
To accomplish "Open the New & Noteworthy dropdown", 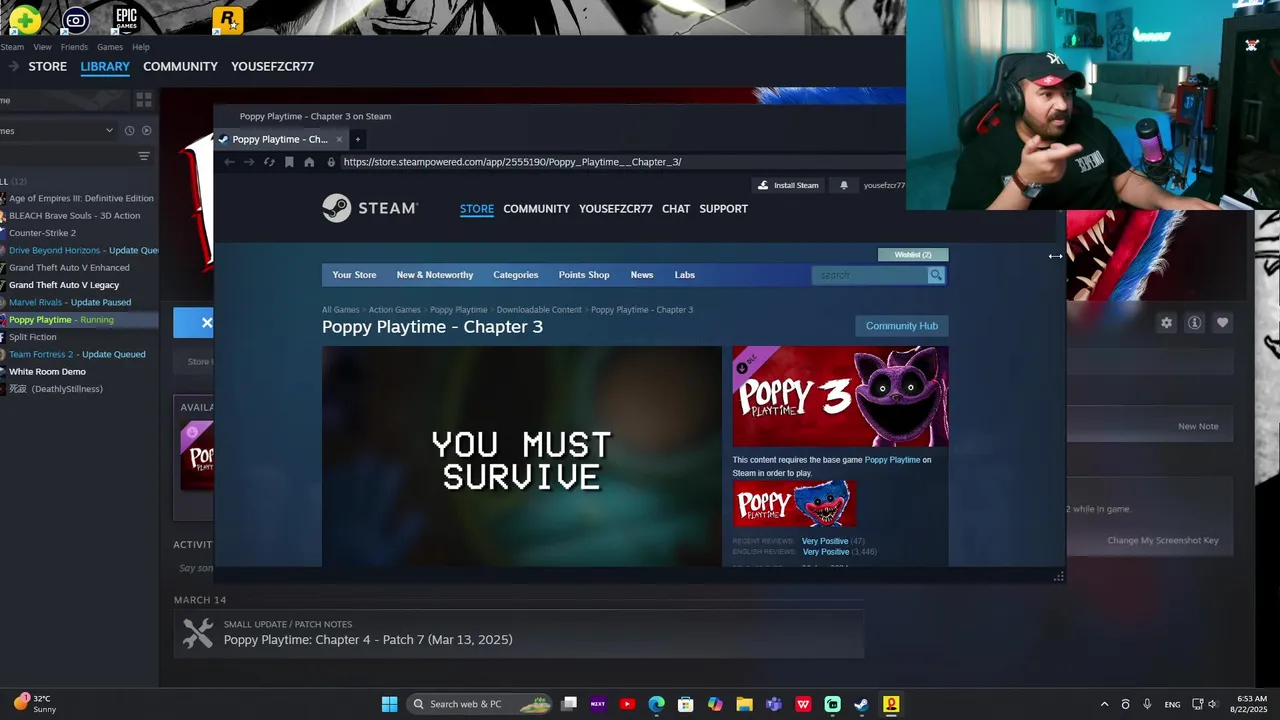I will (435, 275).
